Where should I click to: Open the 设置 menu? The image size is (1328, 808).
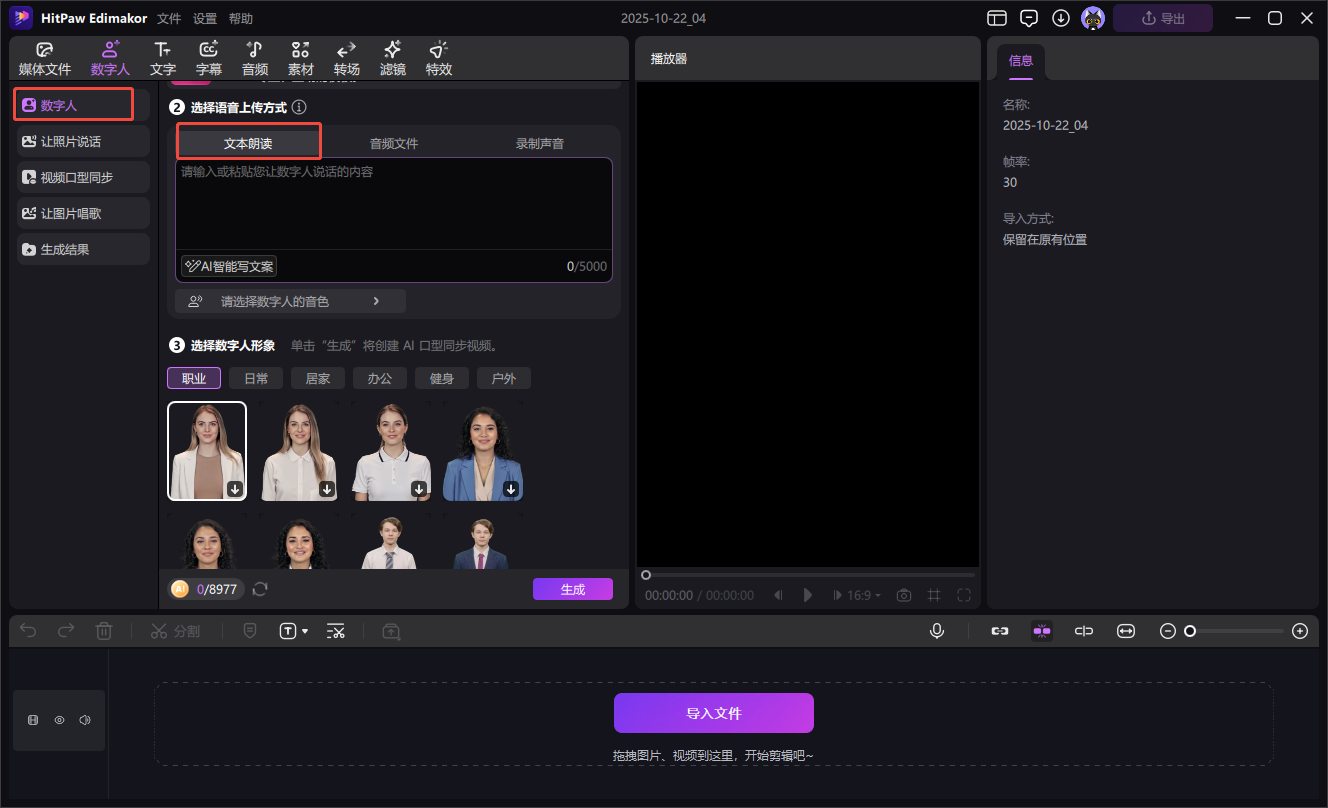[x=205, y=17]
